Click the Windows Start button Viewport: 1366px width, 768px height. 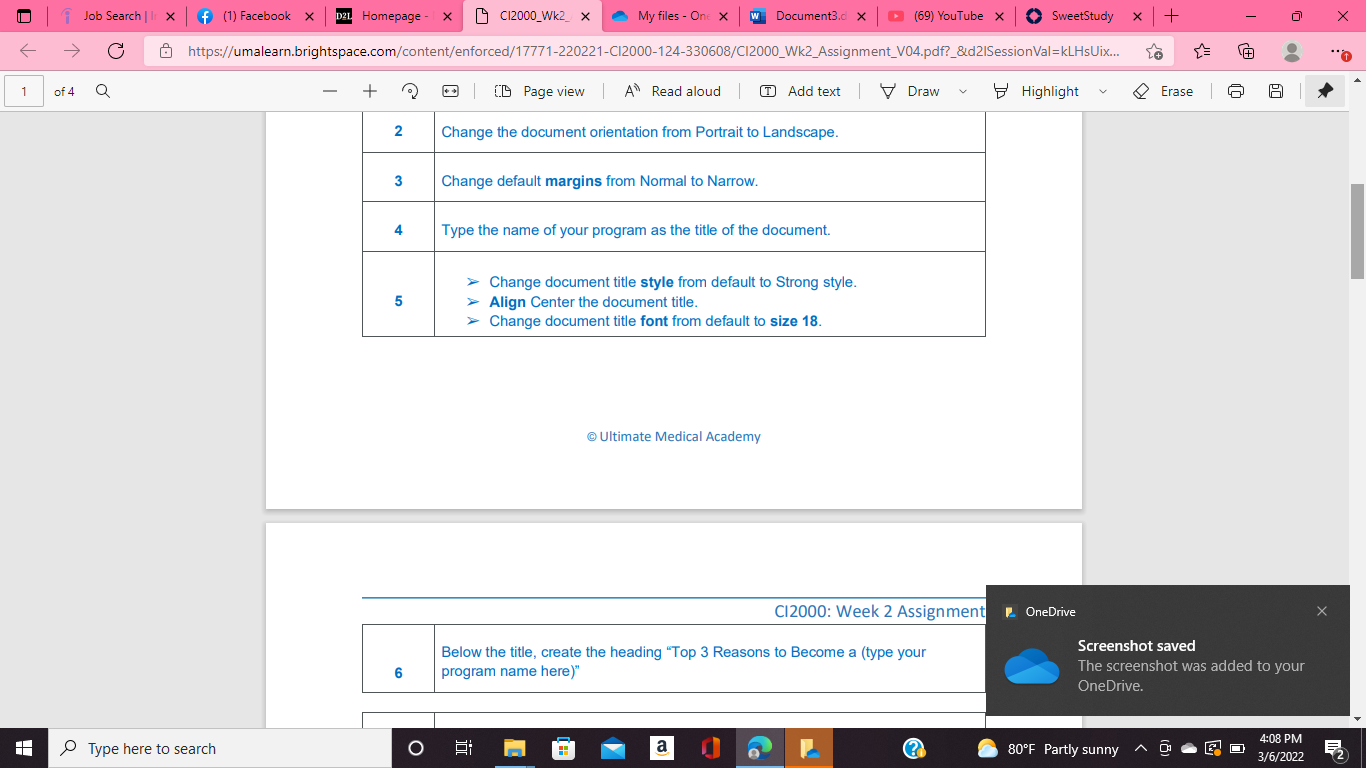click(x=24, y=748)
